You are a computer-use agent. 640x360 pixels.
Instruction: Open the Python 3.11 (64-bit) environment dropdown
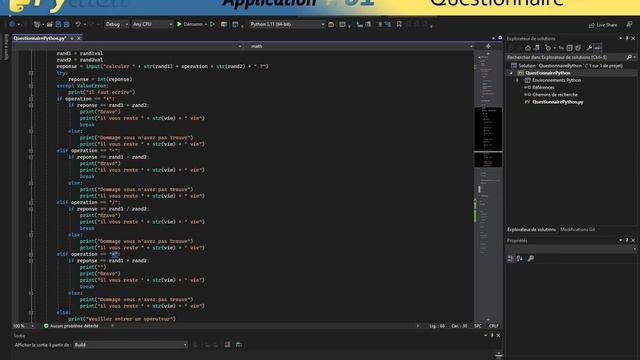(287, 24)
